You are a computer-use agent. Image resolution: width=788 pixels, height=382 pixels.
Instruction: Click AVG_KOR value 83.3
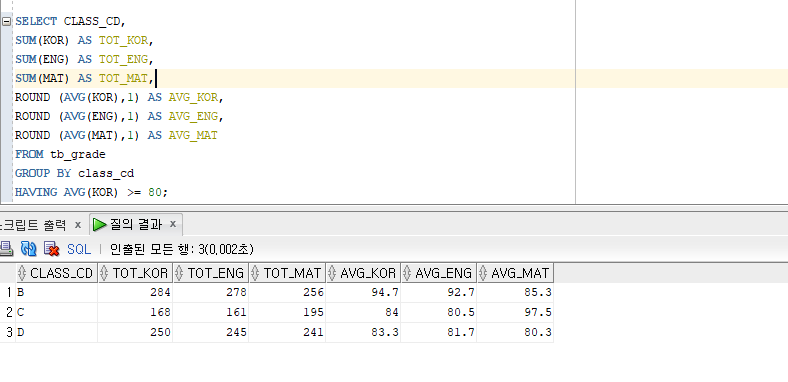(363, 332)
